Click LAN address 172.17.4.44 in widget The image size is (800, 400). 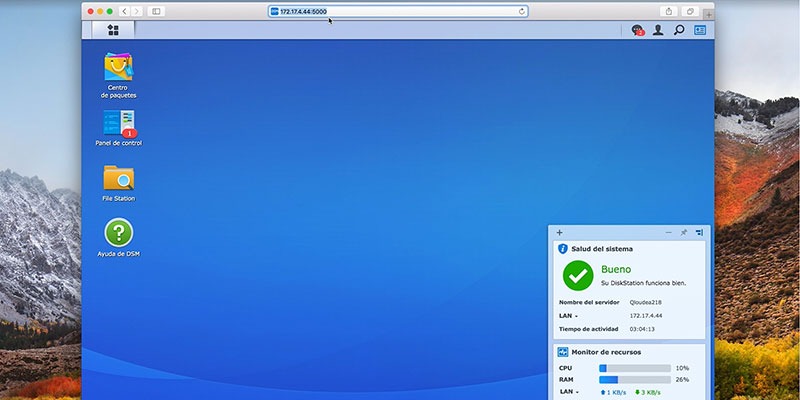pyautogui.click(x=646, y=316)
